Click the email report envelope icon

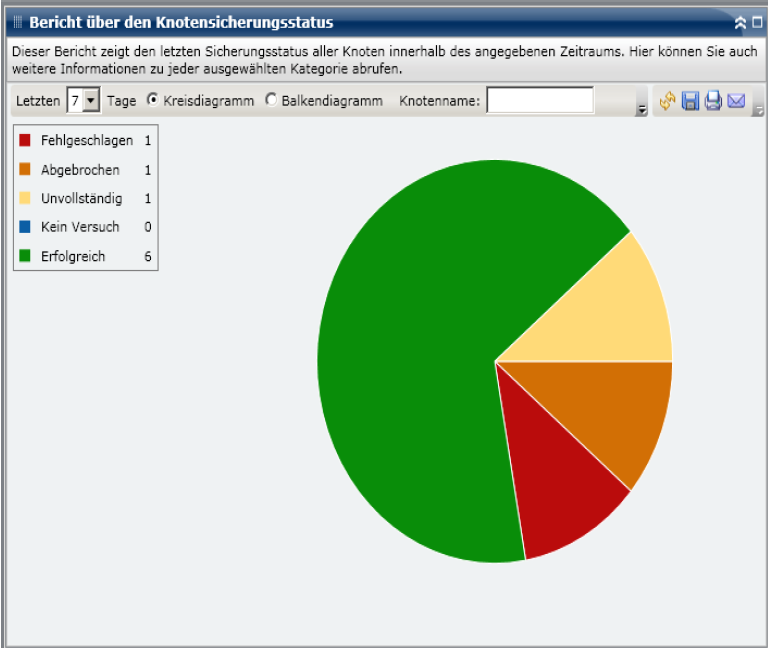click(x=736, y=101)
